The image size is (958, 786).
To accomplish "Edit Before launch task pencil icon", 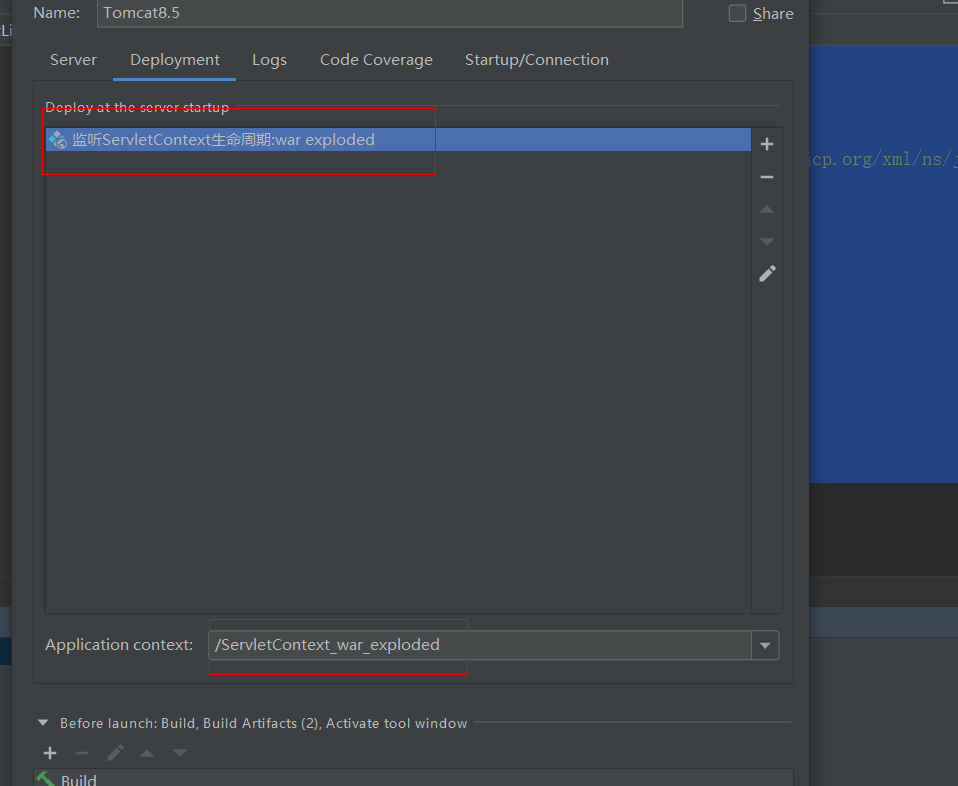I will pyautogui.click(x=115, y=752).
